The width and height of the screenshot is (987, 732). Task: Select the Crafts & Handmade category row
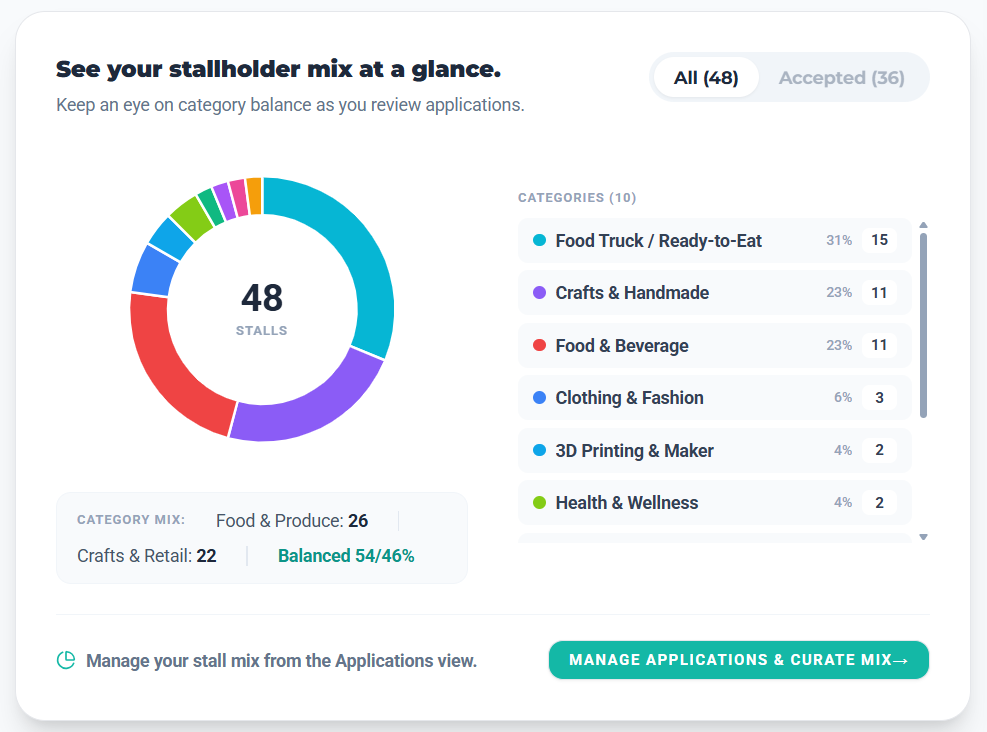tap(714, 293)
